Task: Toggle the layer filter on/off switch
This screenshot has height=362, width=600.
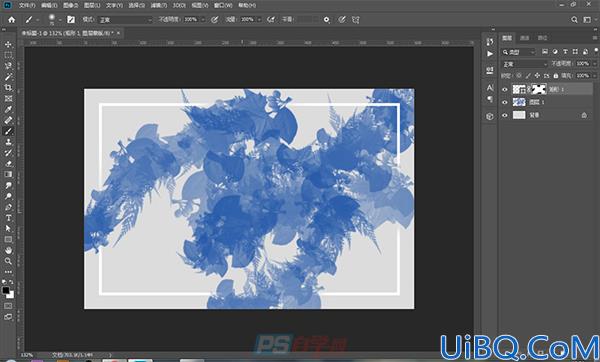Action: coord(596,51)
